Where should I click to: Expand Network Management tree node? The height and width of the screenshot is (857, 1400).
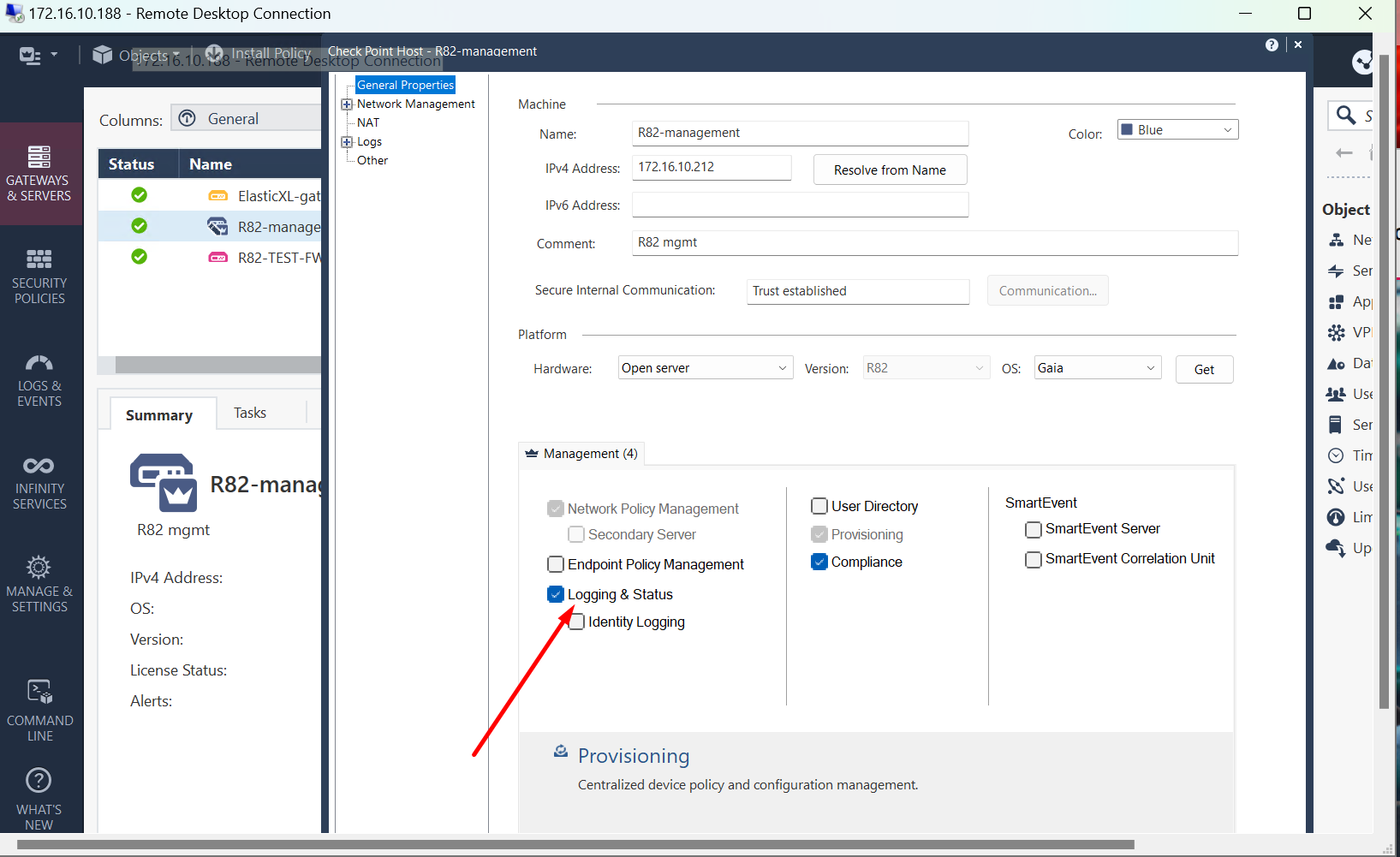click(347, 104)
